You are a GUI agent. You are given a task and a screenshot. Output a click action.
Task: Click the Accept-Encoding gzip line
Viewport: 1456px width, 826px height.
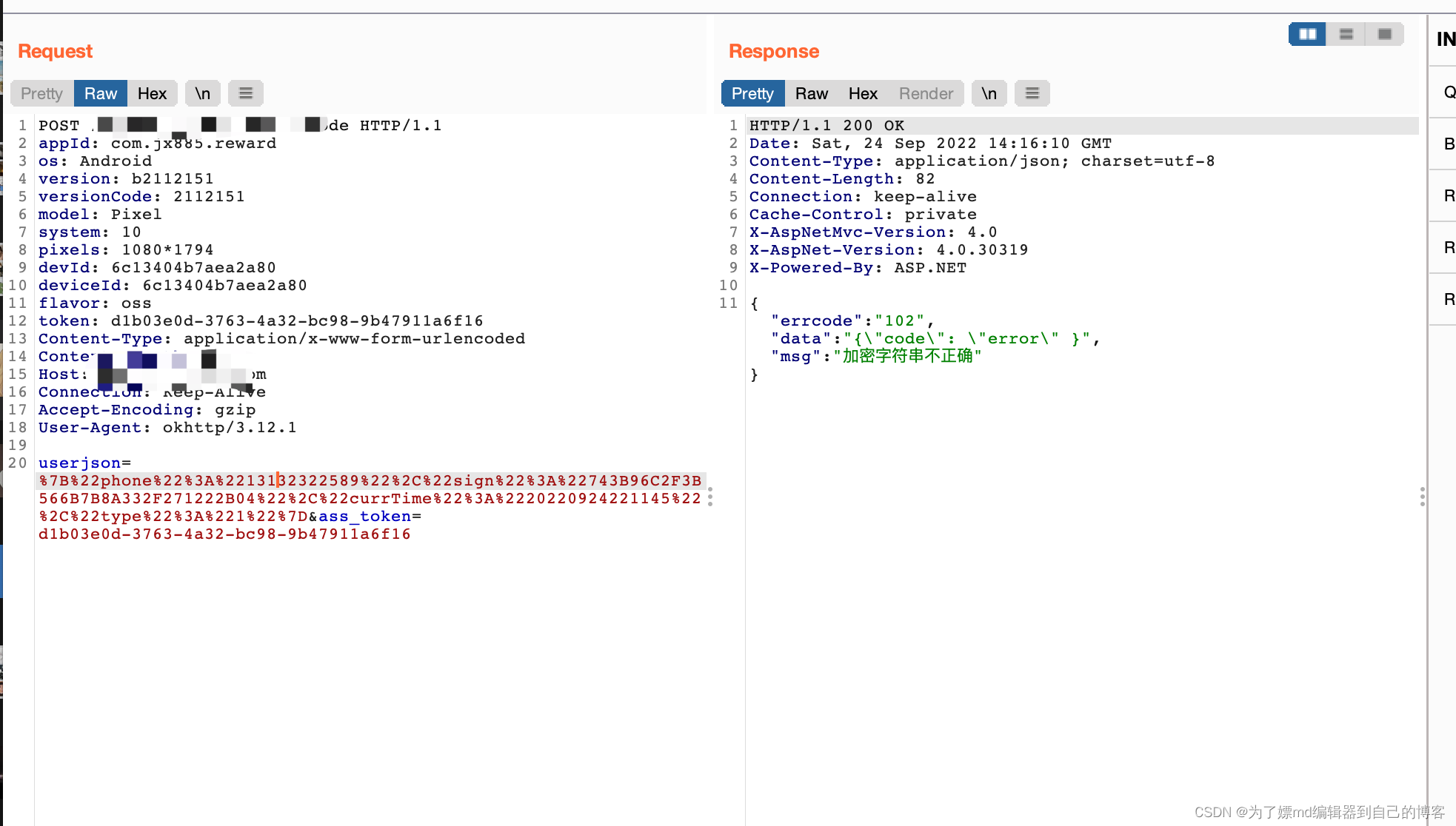click(x=147, y=410)
